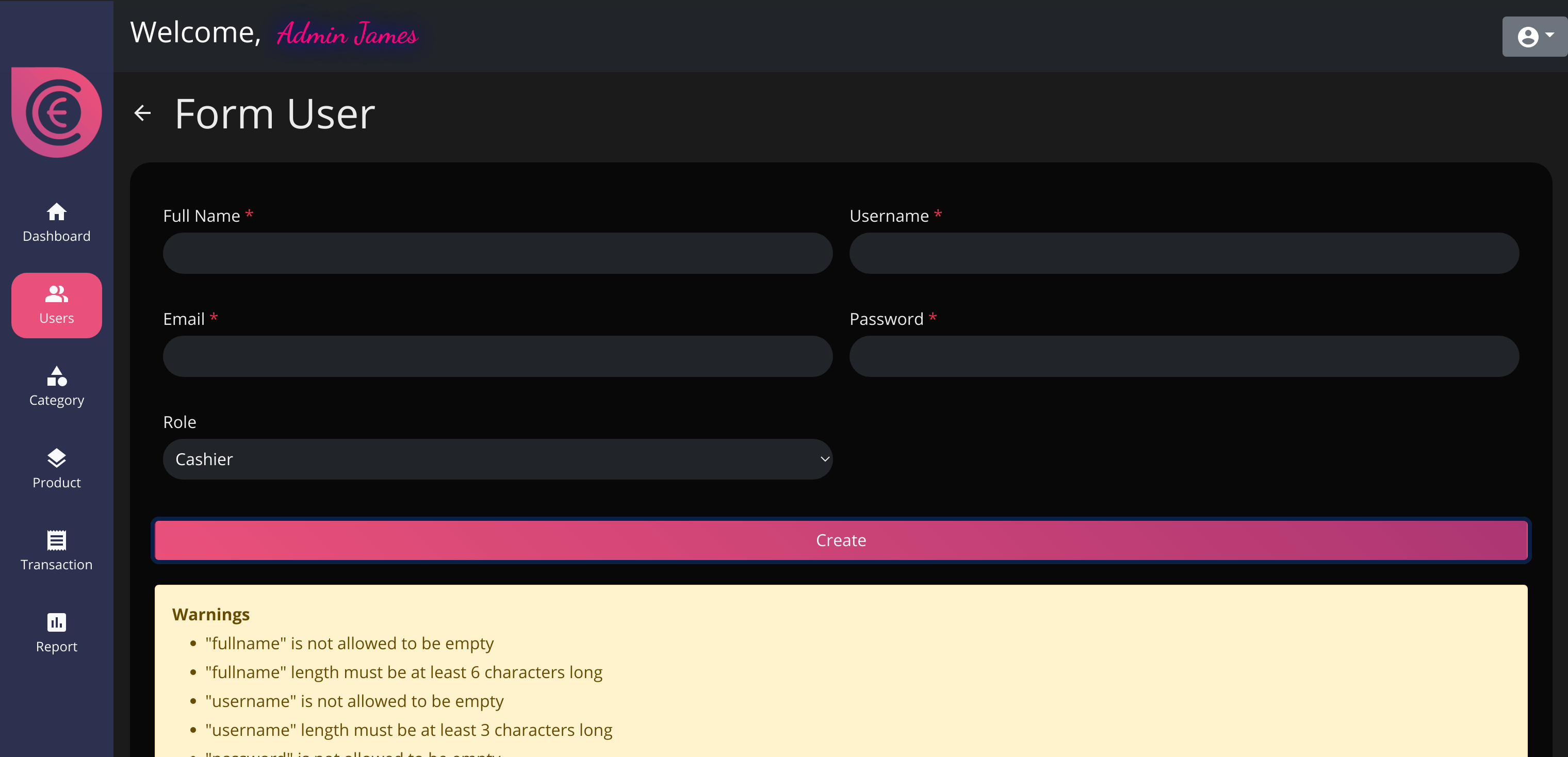Focus the Username text field

(x=1184, y=253)
